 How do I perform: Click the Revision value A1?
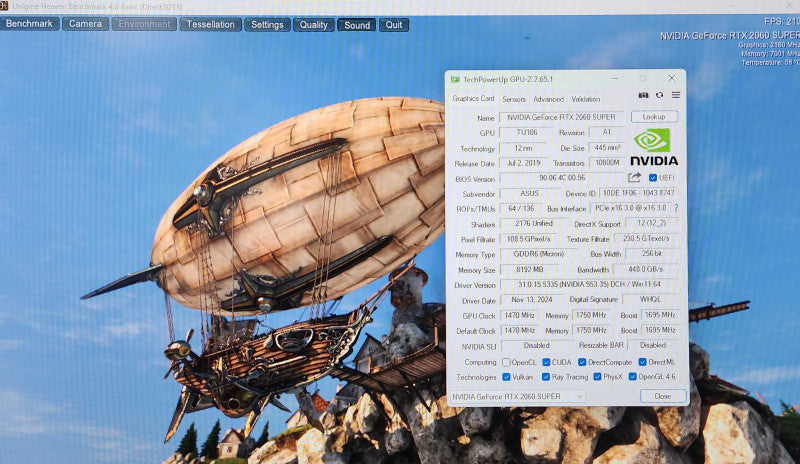607,132
